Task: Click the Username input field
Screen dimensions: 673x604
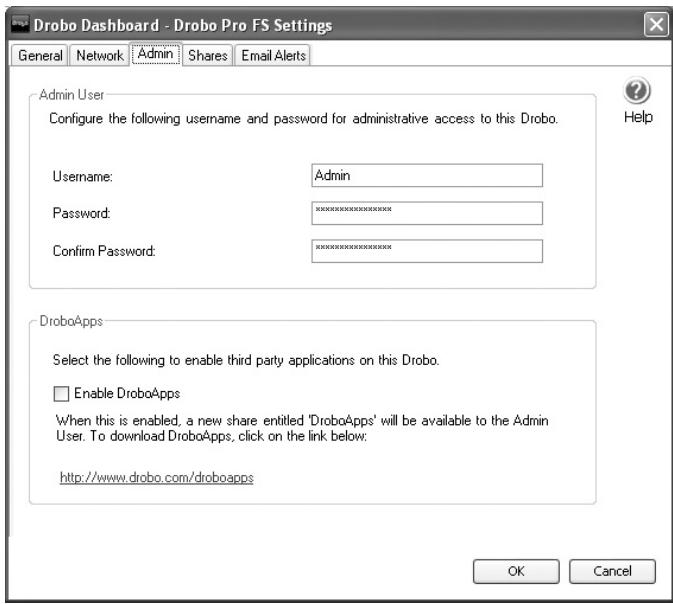Action: (427, 175)
